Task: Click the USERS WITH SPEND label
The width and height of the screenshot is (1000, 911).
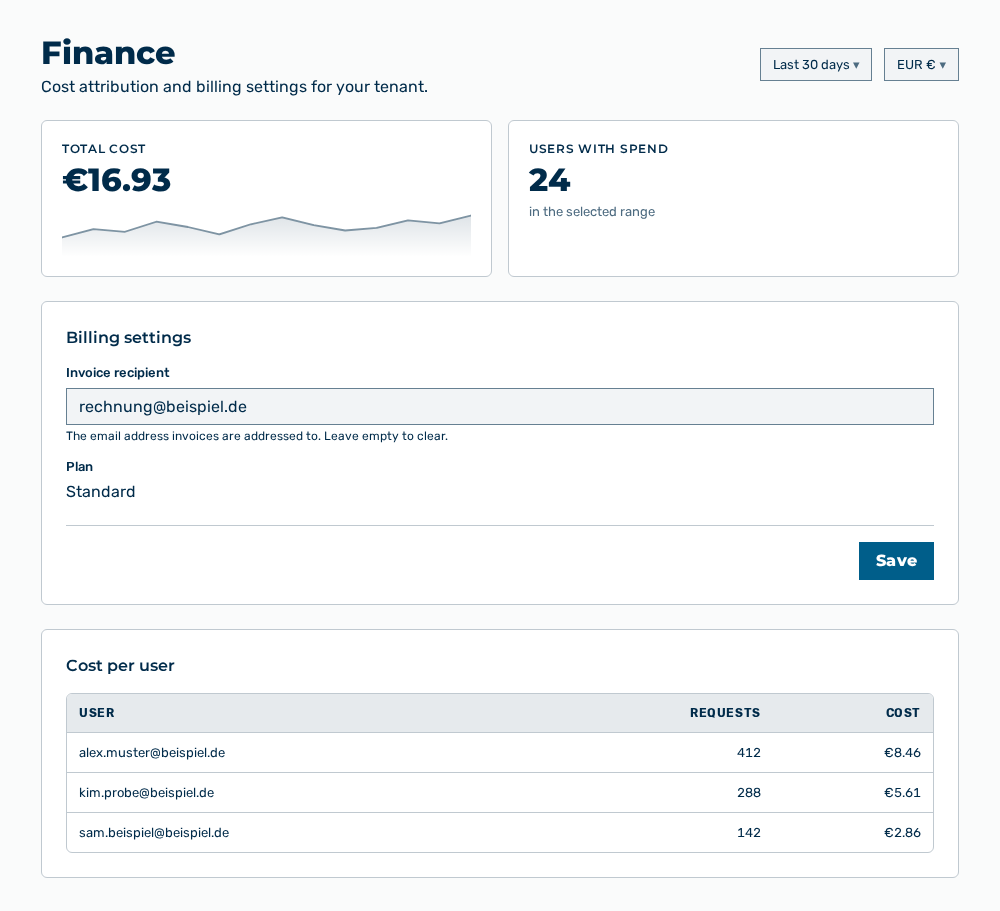Action: (x=598, y=149)
